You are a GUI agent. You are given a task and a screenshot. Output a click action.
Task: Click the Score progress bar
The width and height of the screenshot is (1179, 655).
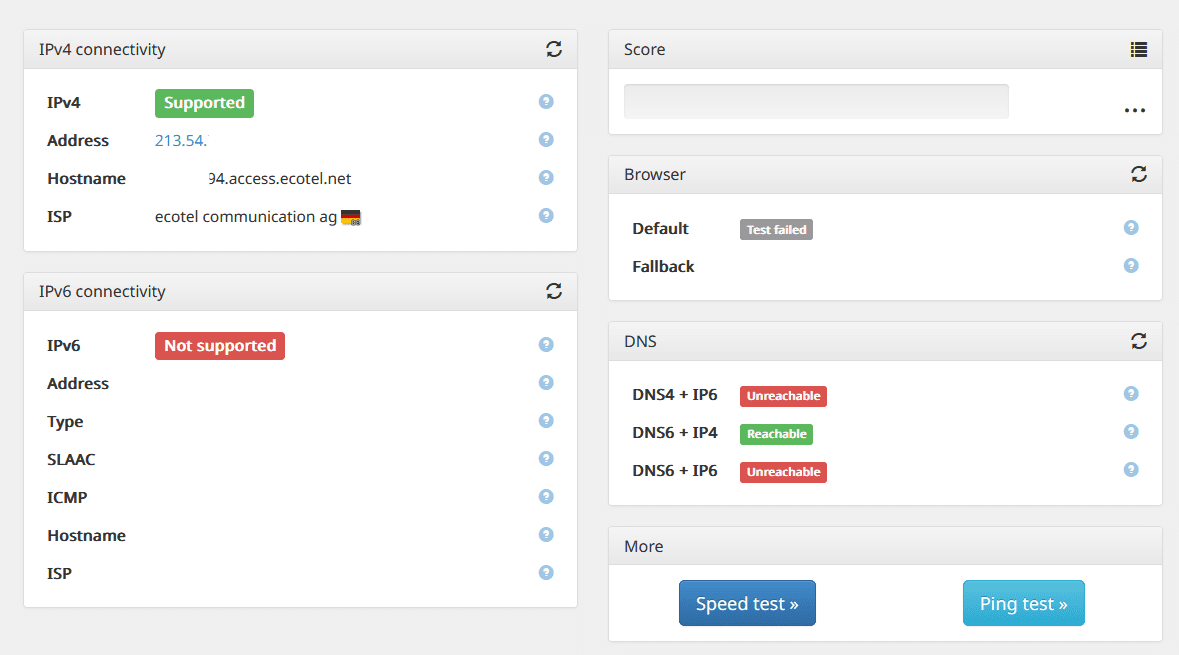point(816,102)
